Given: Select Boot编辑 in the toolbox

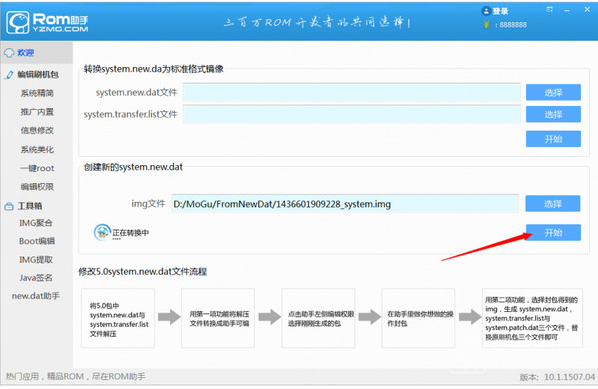Looking at the screenshot, I should [37, 241].
